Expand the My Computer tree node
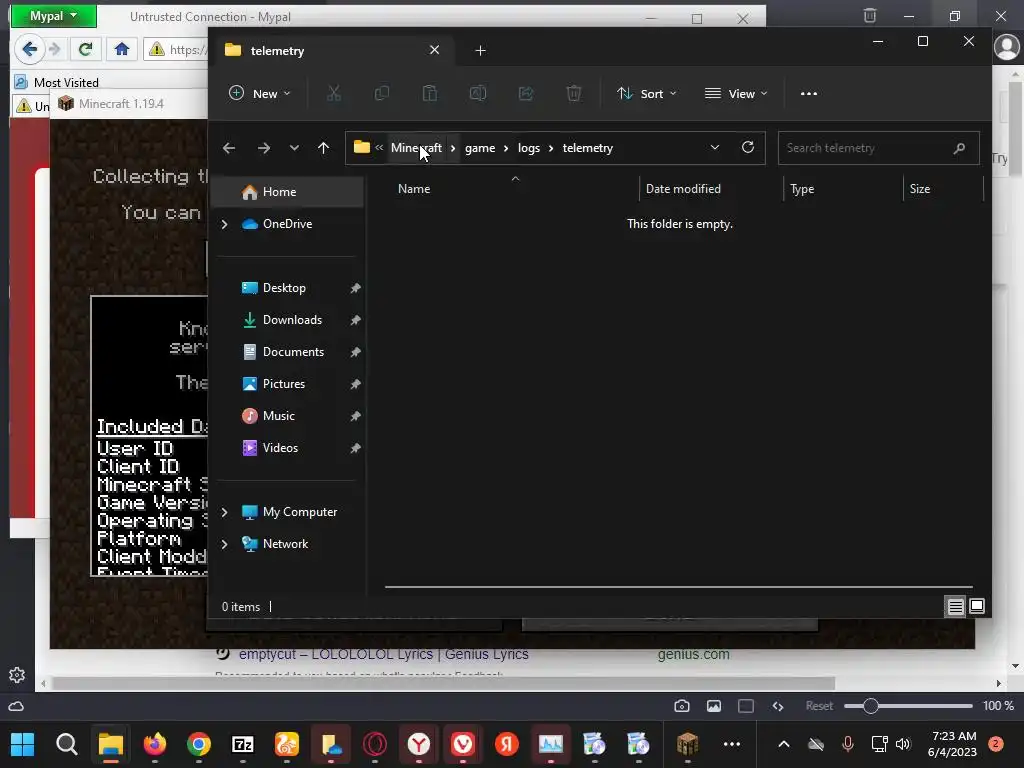Image resolution: width=1024 pixels, height=768 pixels. [x=224, y=512]
